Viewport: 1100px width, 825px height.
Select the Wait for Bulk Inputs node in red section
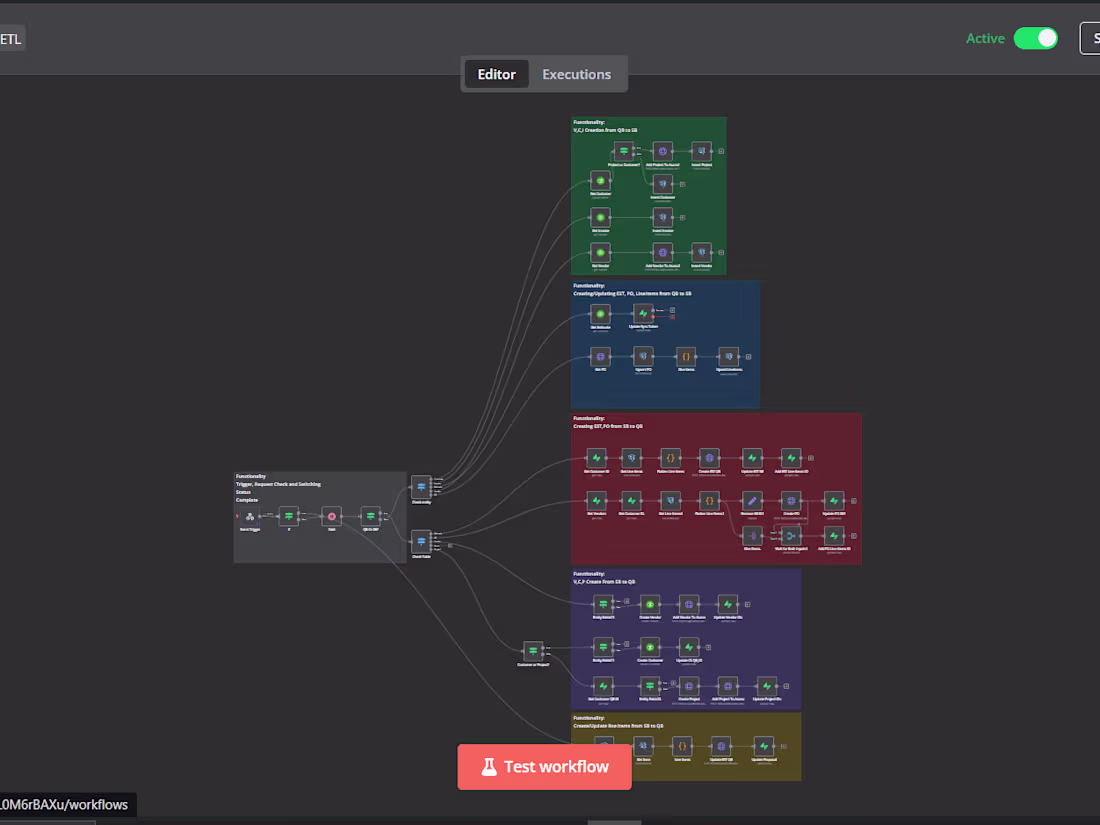click(x=790, y=536)
